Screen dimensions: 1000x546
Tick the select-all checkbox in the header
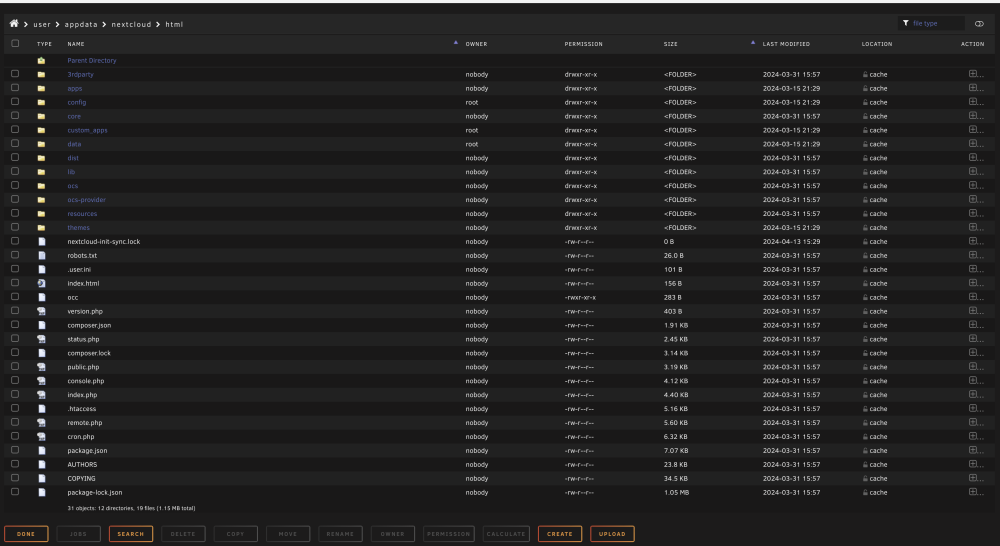15,43
